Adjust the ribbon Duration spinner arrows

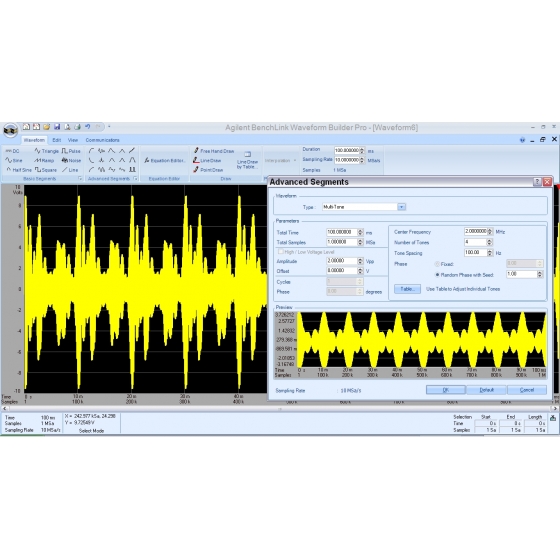[x=362, y=150]
